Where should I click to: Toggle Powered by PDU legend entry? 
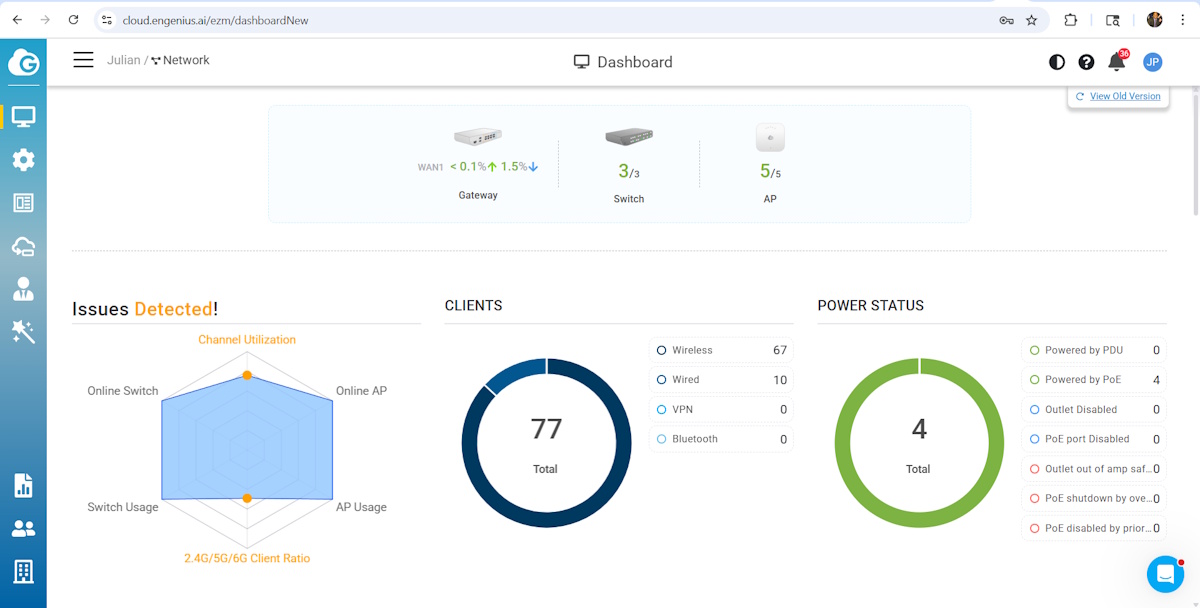(x=1094, y=350)
